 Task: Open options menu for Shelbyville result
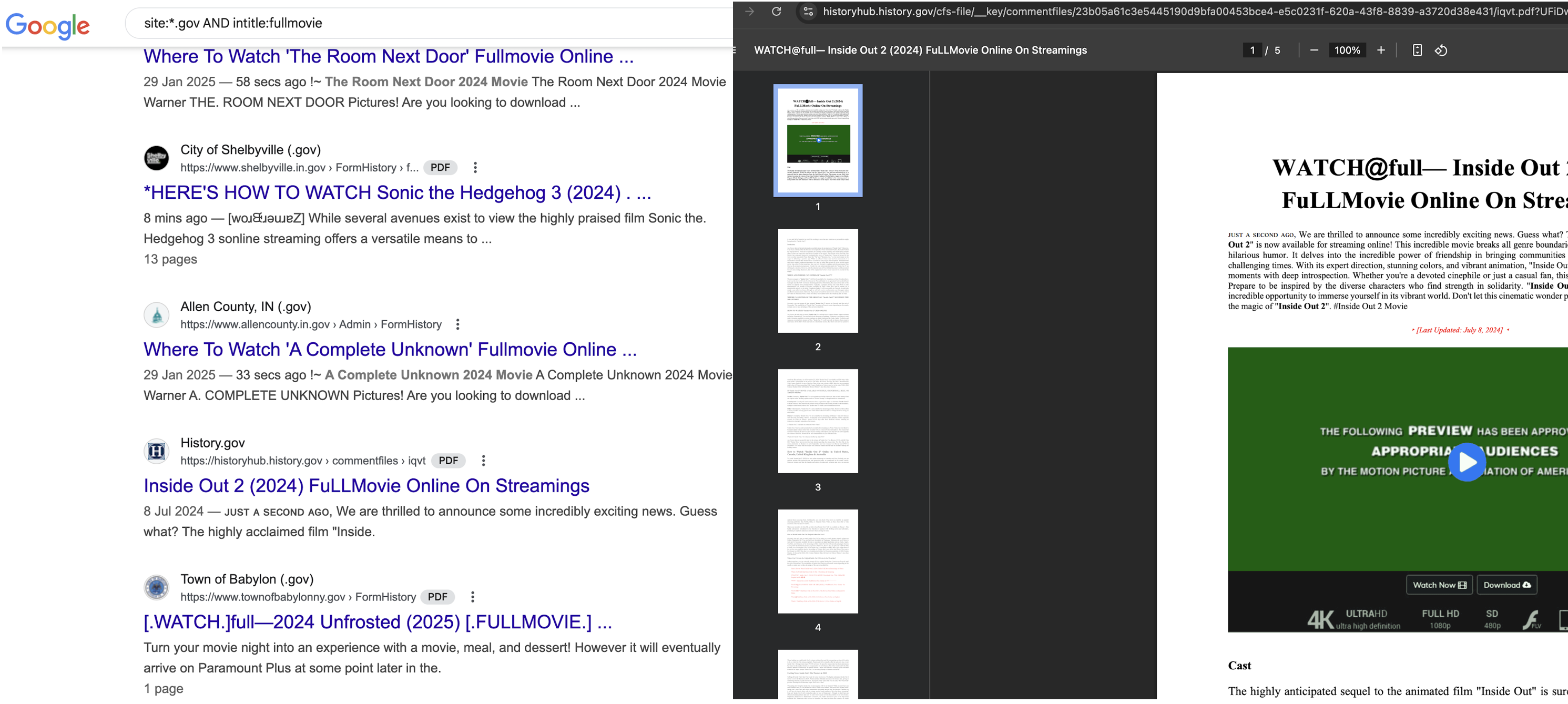pos(475,167)
